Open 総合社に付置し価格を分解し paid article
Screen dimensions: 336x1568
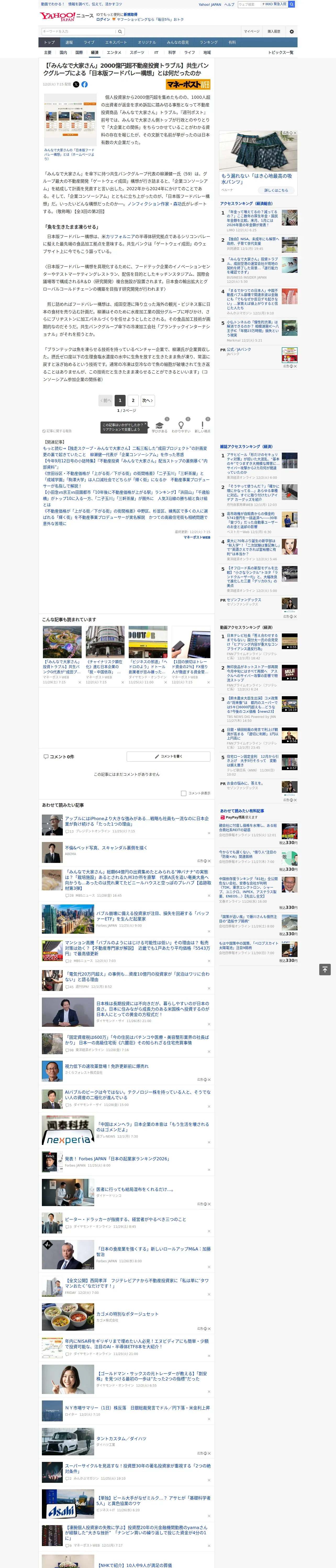[248, 828]
